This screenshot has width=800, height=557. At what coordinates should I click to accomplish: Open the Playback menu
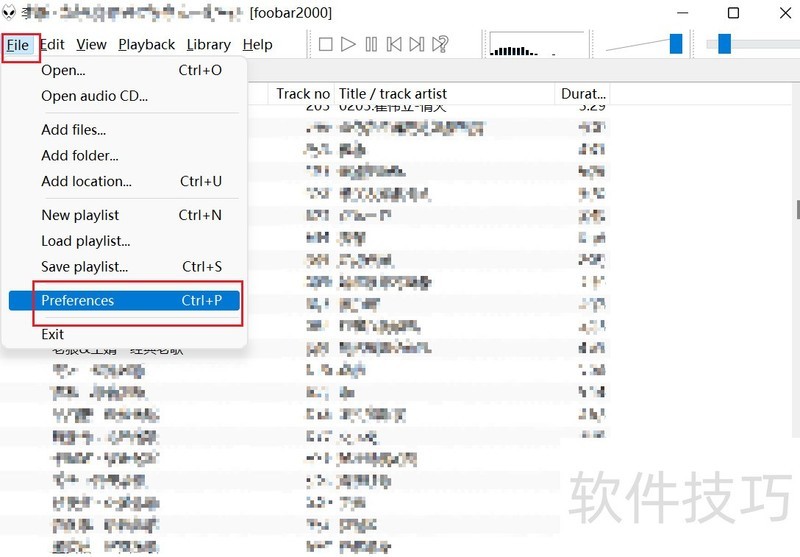pos(146,45)
